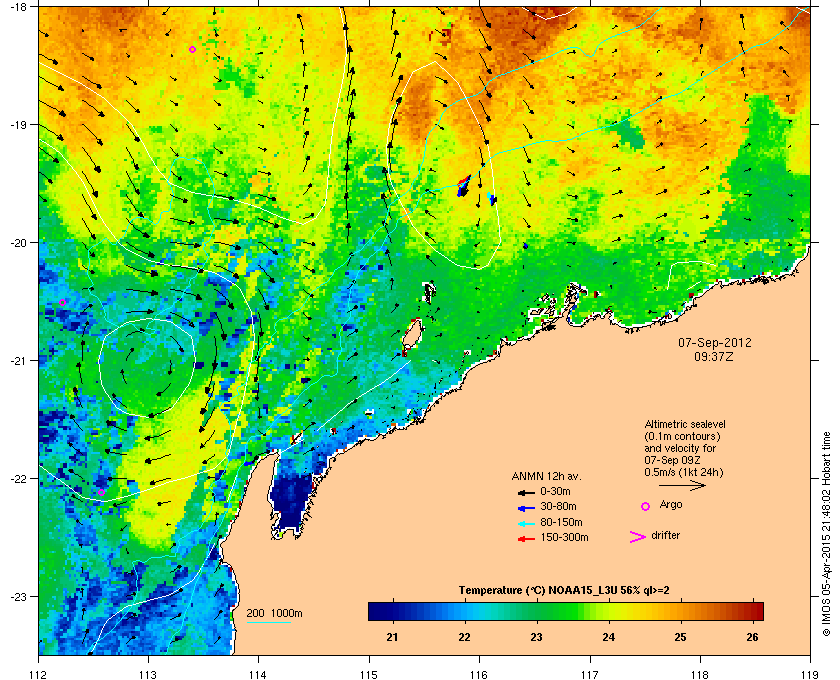840x680 pixels.
Task: Click the dark blue end of temperature colorbar
Action: (x=375, y=611)
